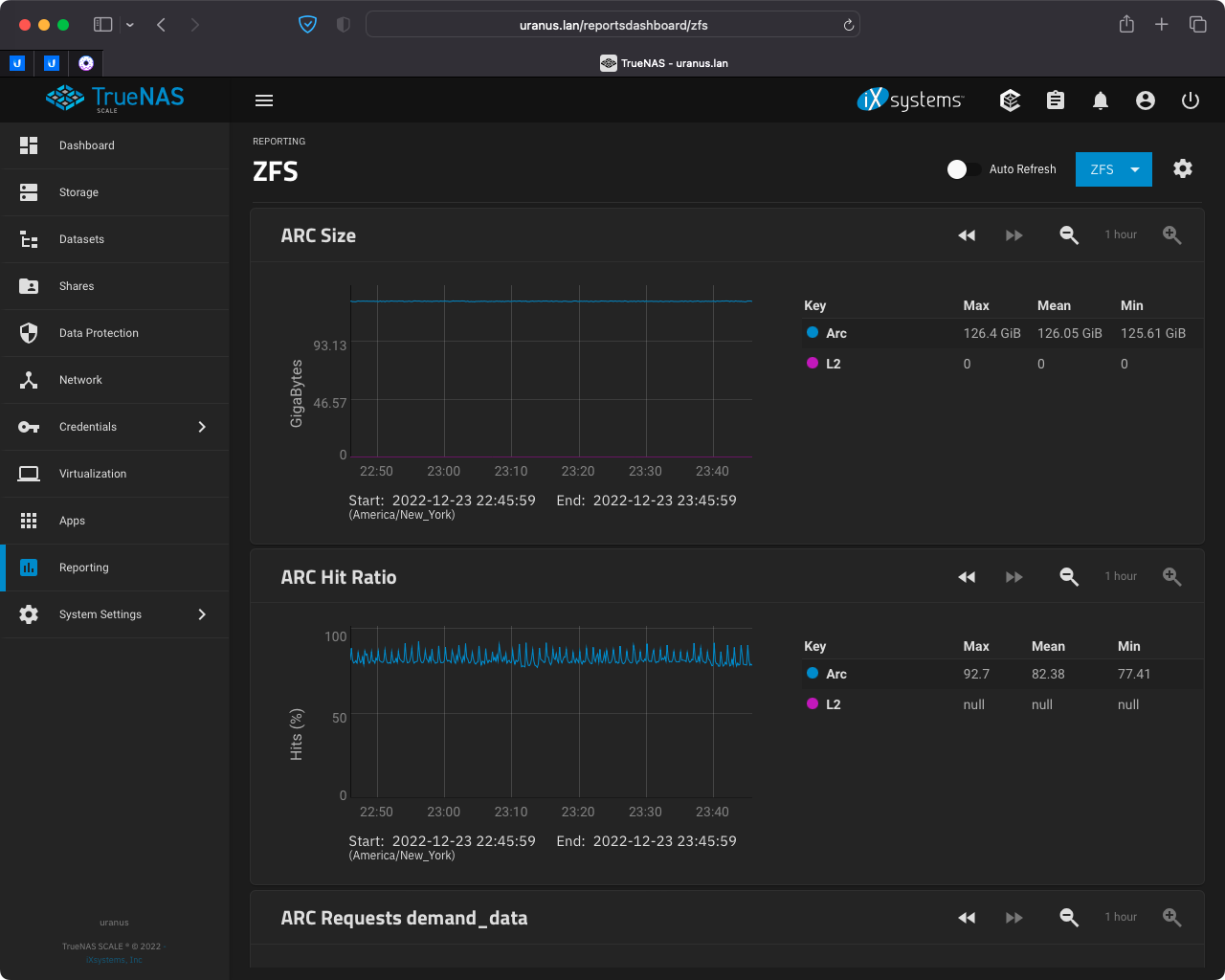Select the TrueNAS - uranus.lan tab
This screenshot has height=980, width=1225.
click(664, 63)
